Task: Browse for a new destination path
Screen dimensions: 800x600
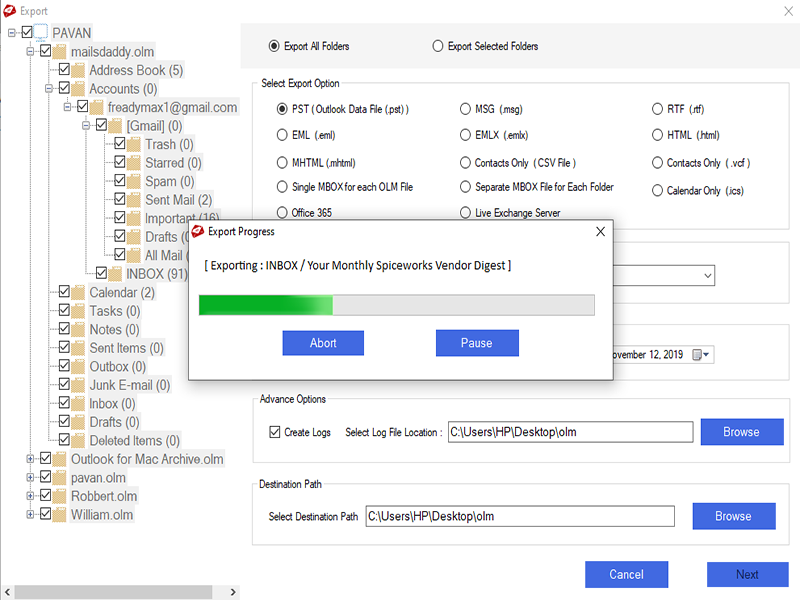Action: coord(734,516)
